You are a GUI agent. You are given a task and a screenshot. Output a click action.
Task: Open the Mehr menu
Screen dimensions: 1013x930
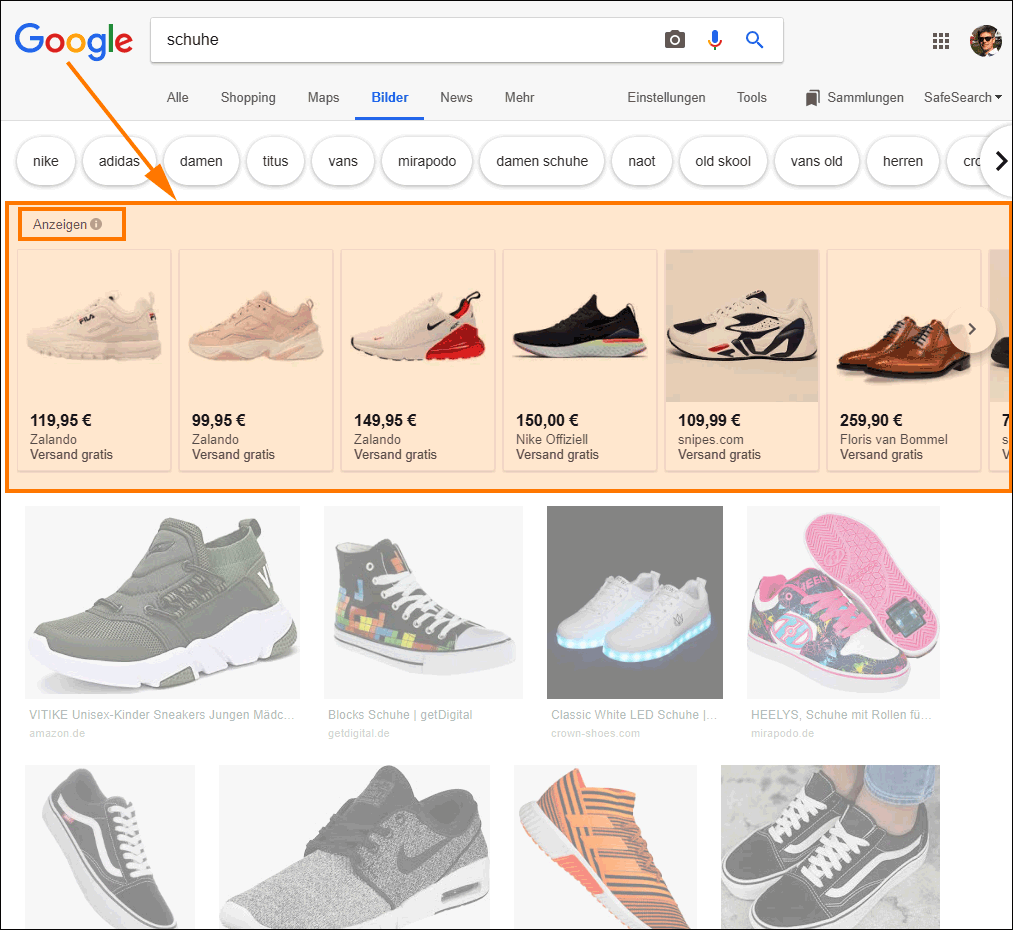pyautogui.click(x=519, y=98)
